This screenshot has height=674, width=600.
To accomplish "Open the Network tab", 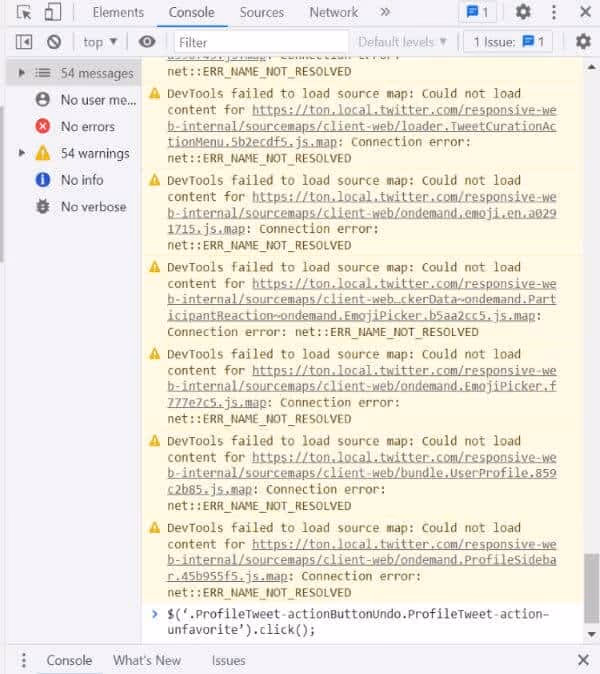I will tap(334, 12).
